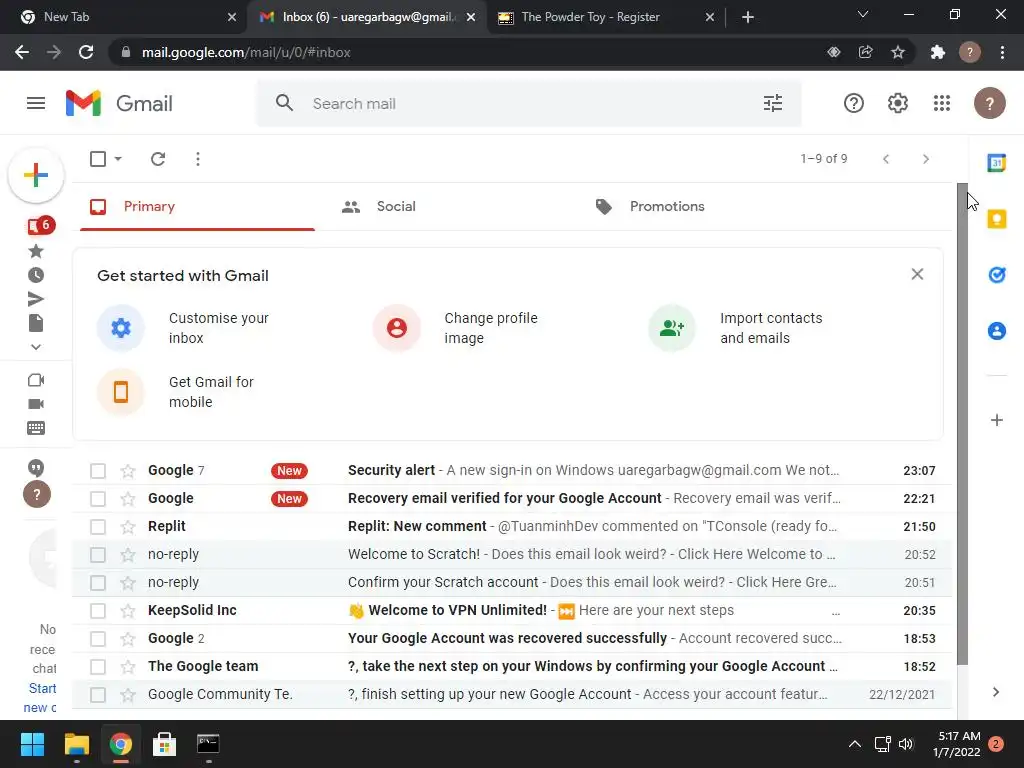Viewport: 1024px width, 768px height.
Task: Go to the older emails page arrow
Action: point(925,159)
